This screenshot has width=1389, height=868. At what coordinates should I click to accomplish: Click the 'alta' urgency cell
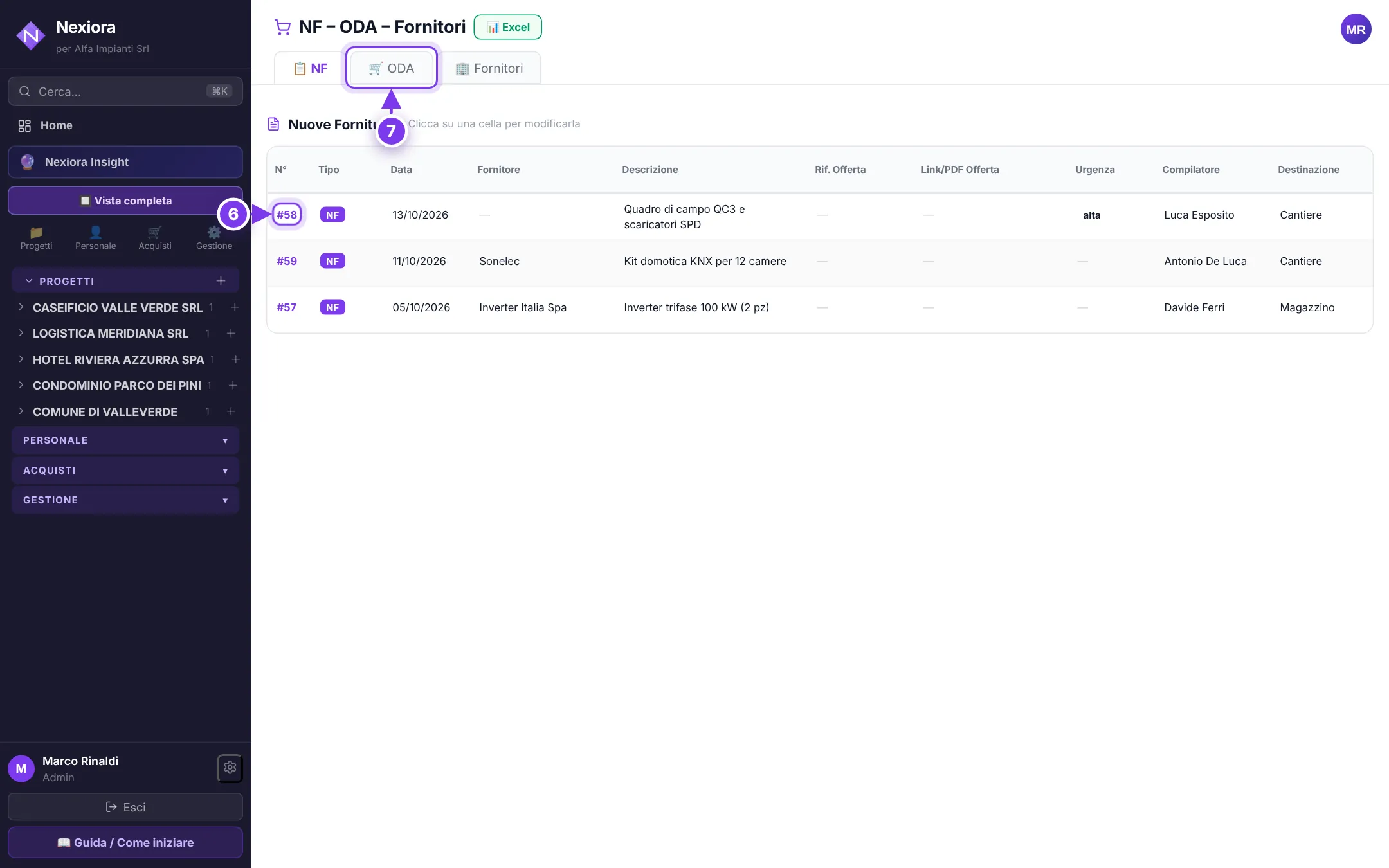(1091, 215)
